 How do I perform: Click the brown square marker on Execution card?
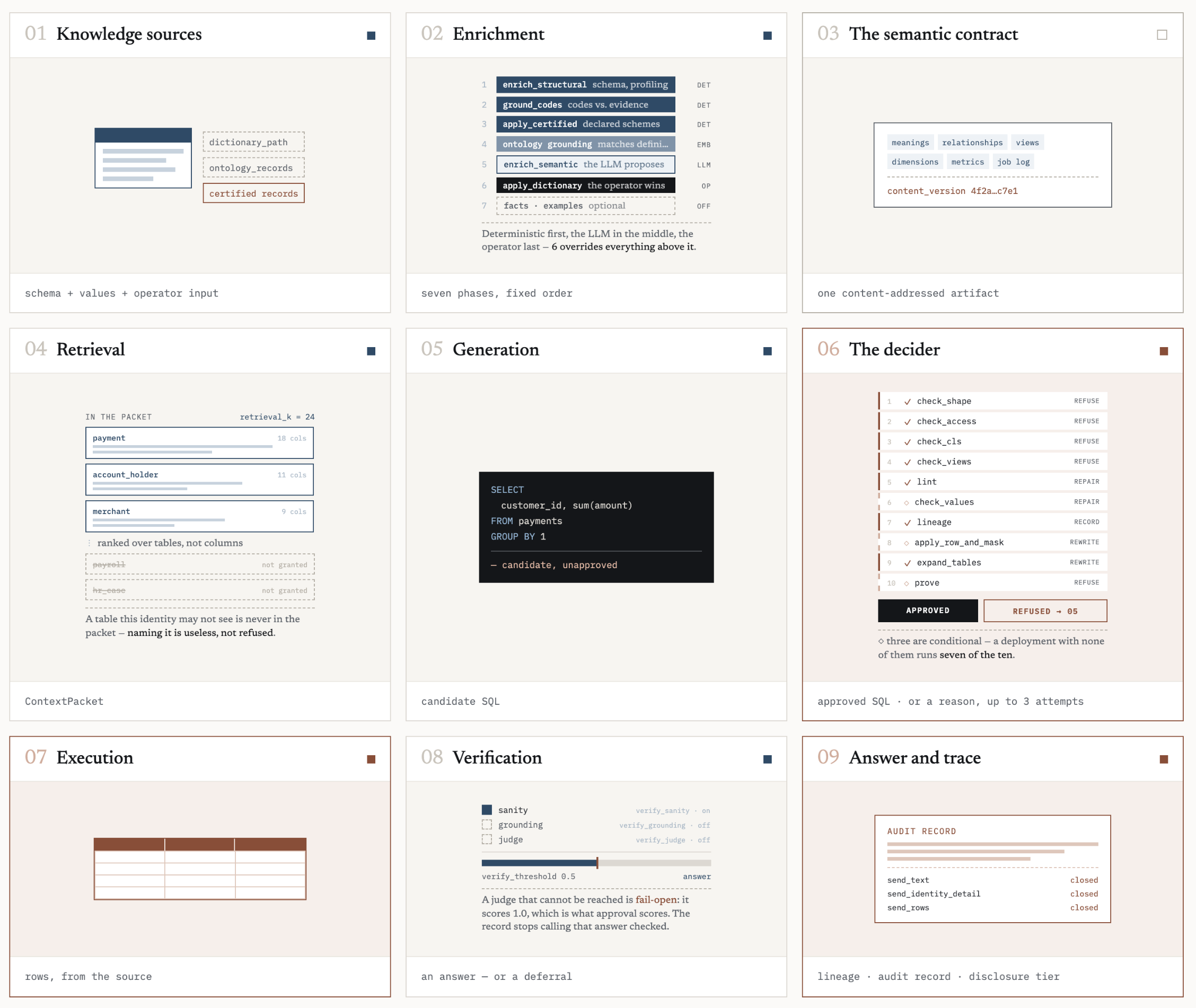[x=371, y=759]
